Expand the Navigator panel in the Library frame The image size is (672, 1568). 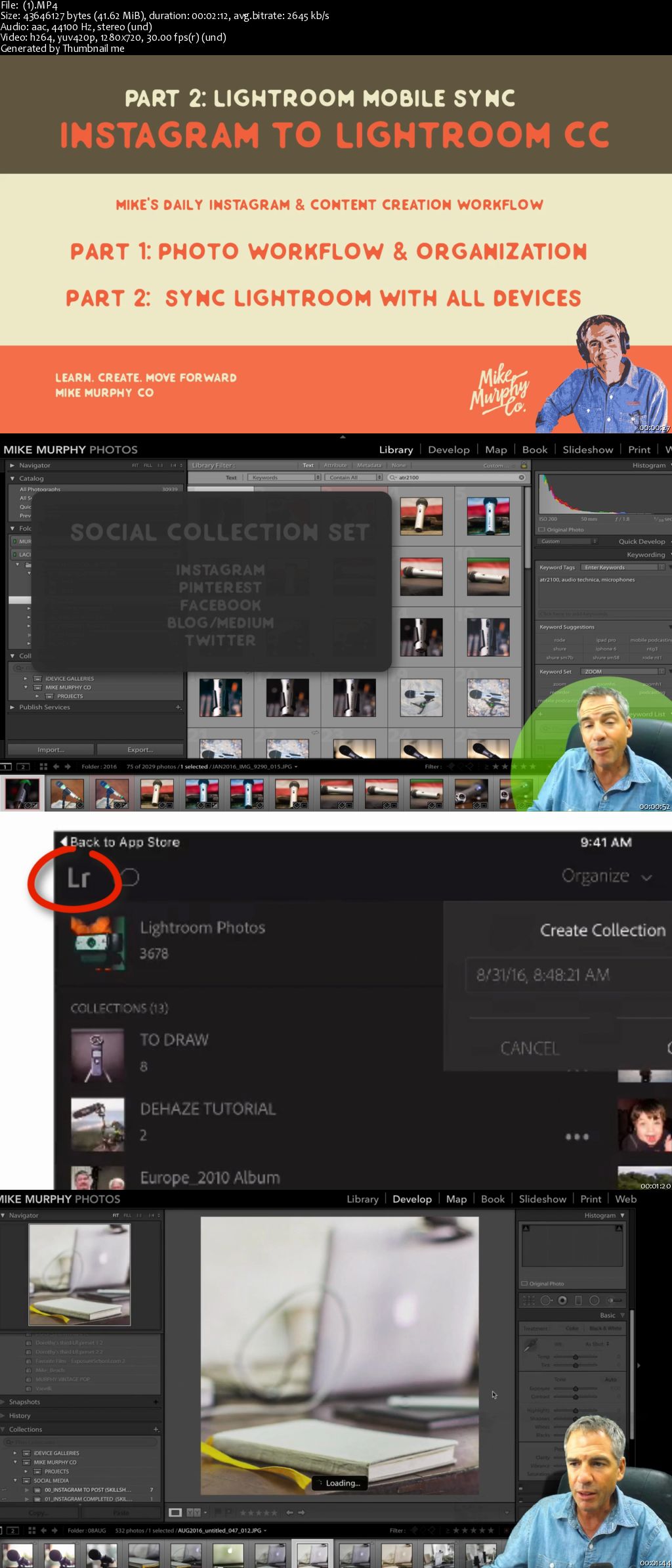click(x=12, y=465)
